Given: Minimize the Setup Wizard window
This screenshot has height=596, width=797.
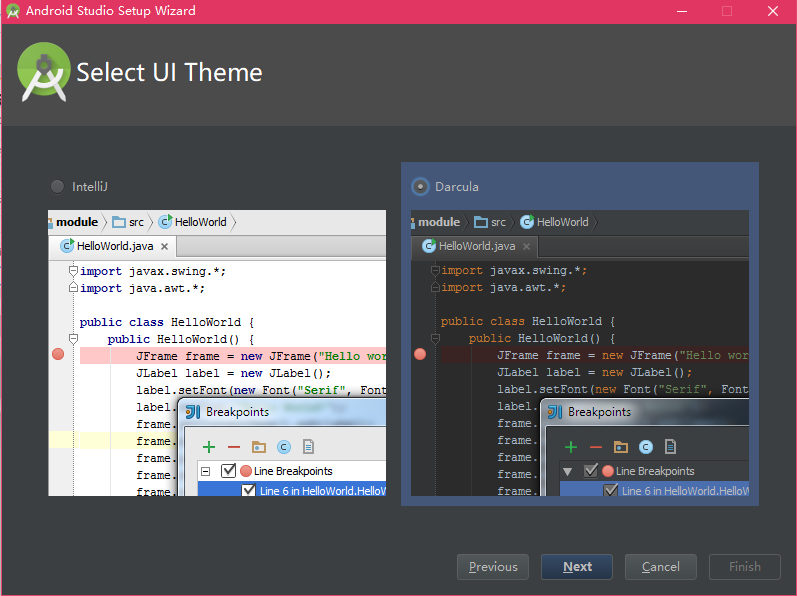Looking at the screenshot, I should (x=682, y=11).
